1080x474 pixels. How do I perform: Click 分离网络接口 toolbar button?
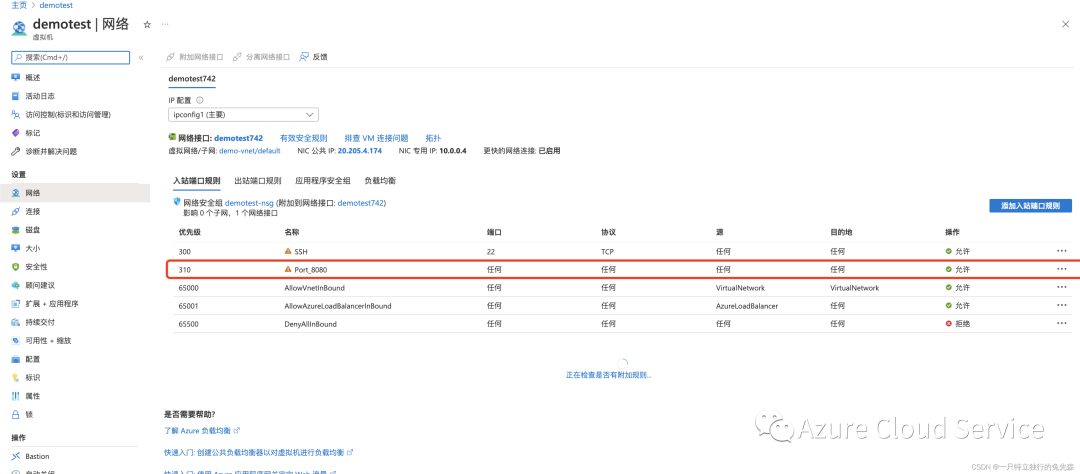(261, 57)
